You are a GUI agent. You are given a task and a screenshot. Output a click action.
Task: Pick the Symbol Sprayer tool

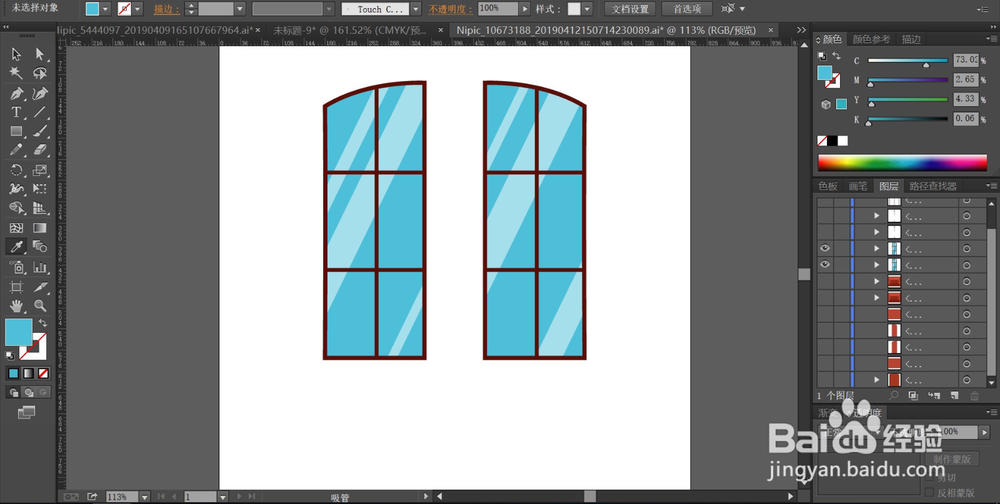click(x=17, y=267)
